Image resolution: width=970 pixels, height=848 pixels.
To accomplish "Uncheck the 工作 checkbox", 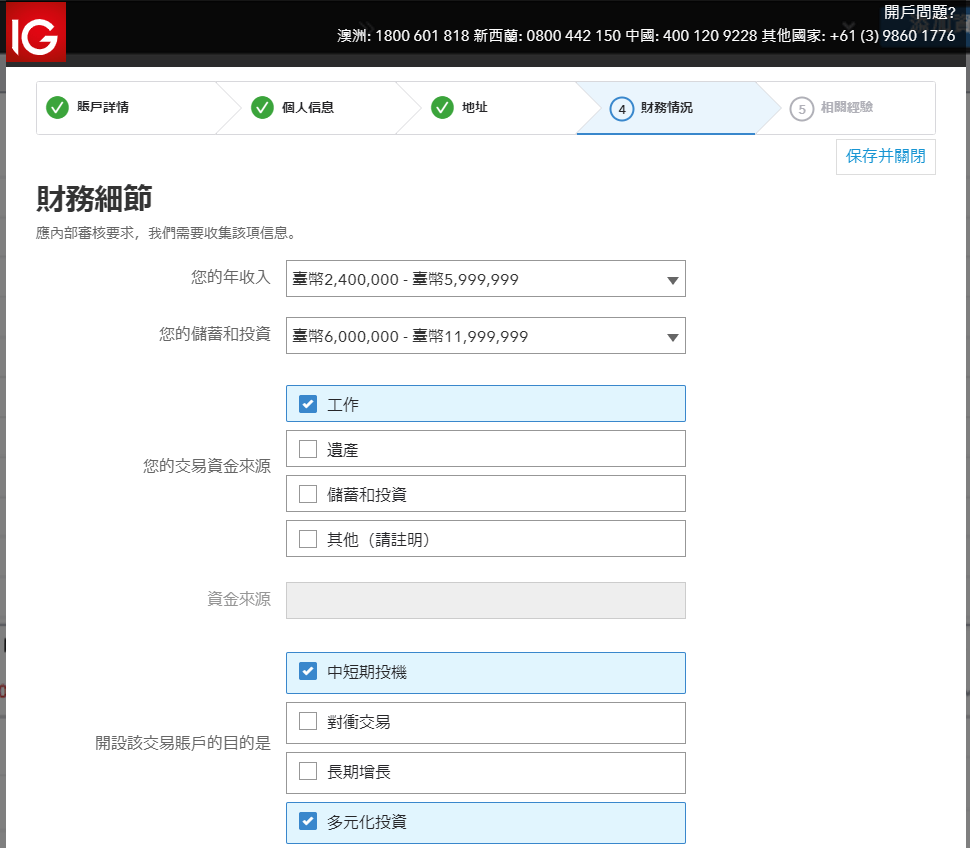I will coord(308,404).
